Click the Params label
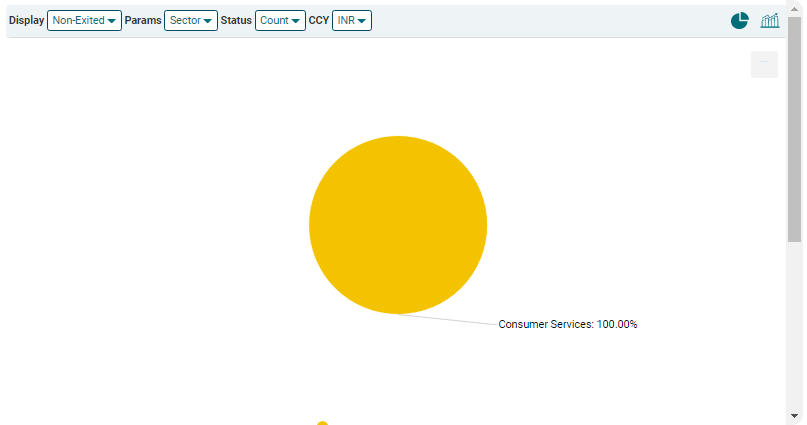 coord(143,21)
